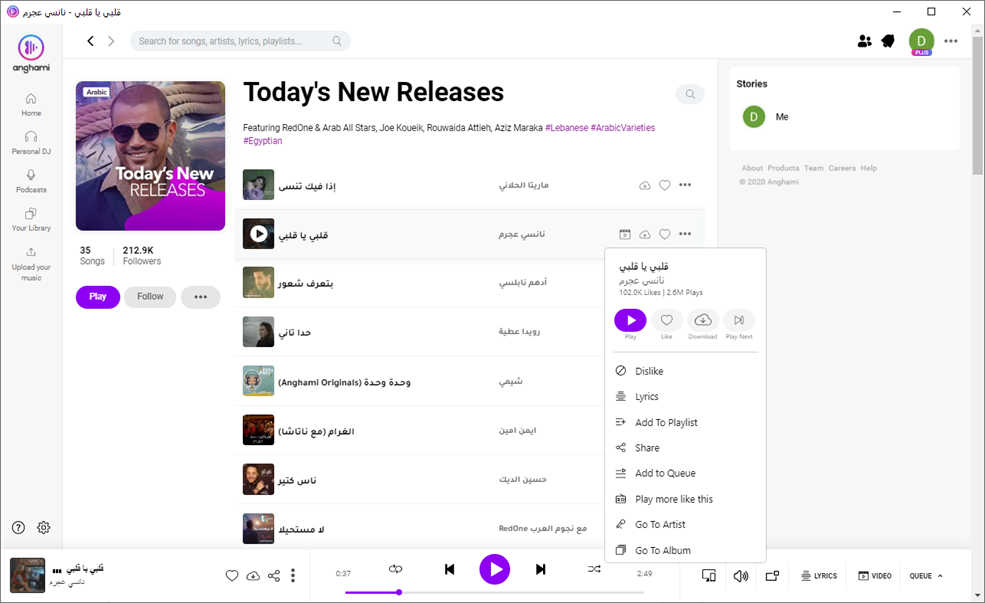
Task: Click Like button in the popup menu
Action: tap(667, 320)
